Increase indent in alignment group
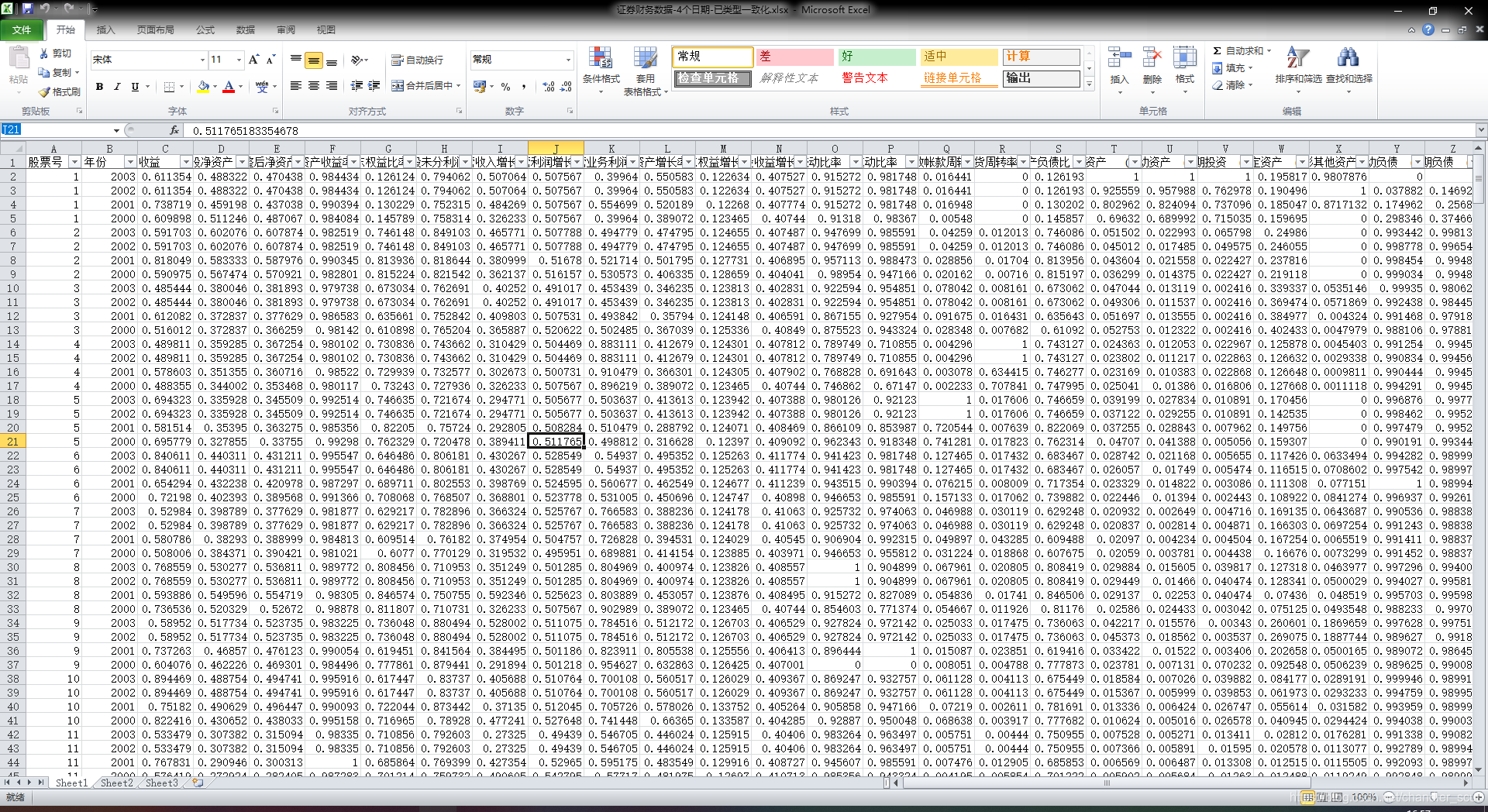Viewport: 1488px width, 812px height. pyautogui.click(x=374, y=86)
